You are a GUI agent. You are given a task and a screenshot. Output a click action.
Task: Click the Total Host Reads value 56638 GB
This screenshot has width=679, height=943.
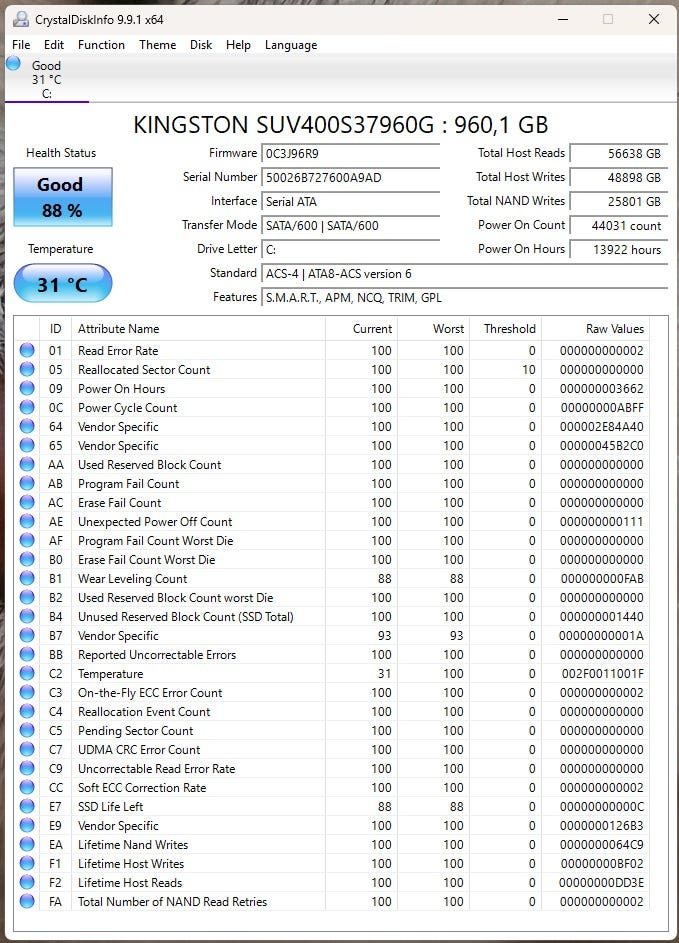(619, 153)
